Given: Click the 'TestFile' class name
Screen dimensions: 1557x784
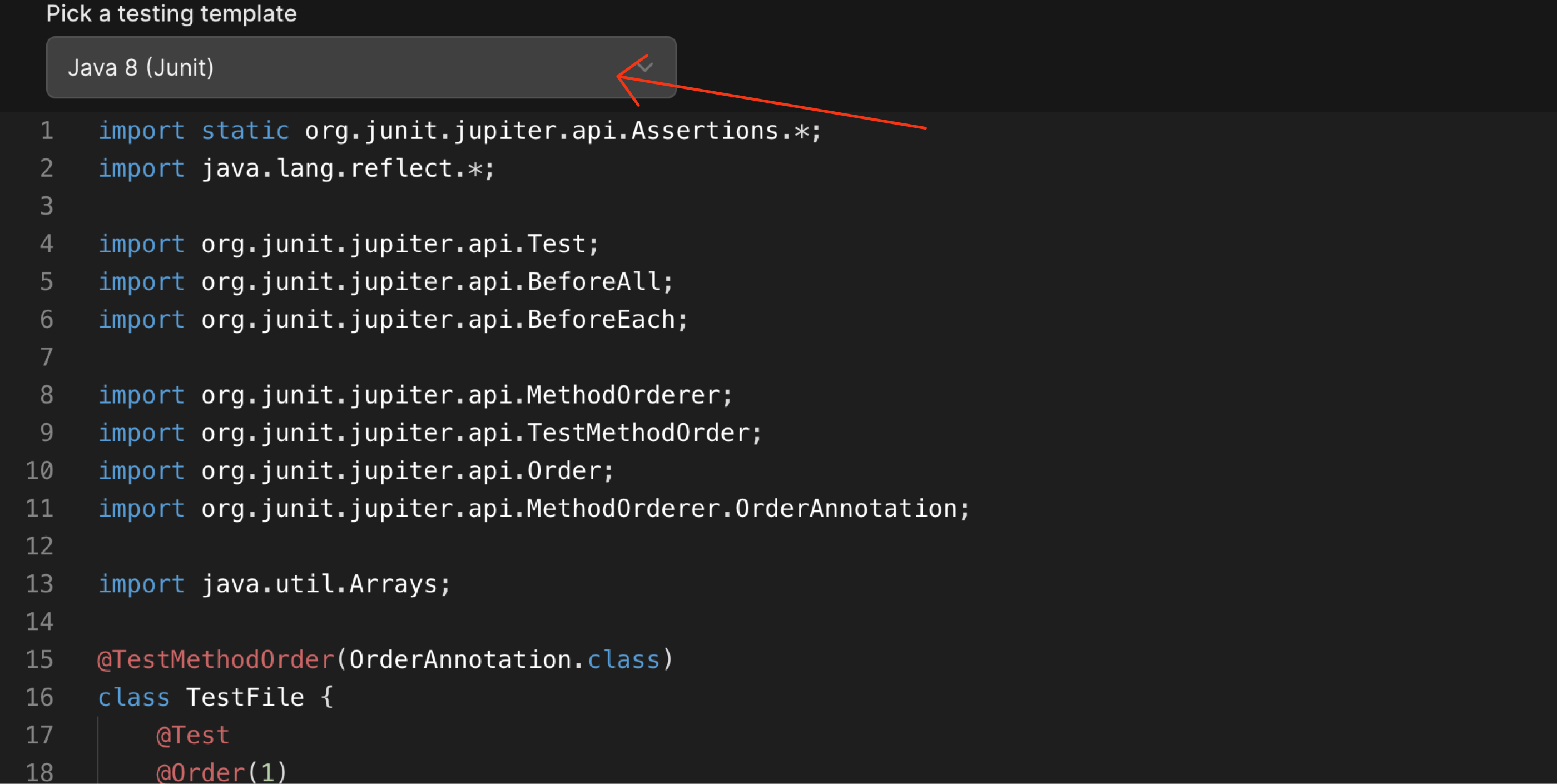Looking at the screenshot, I should tap(245, 697).
